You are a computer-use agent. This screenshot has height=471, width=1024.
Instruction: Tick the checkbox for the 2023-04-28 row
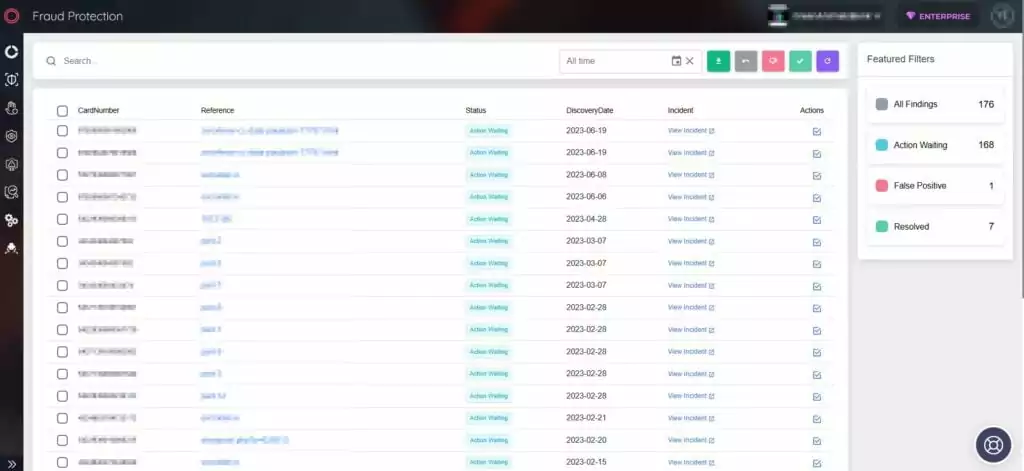point(62,219)
